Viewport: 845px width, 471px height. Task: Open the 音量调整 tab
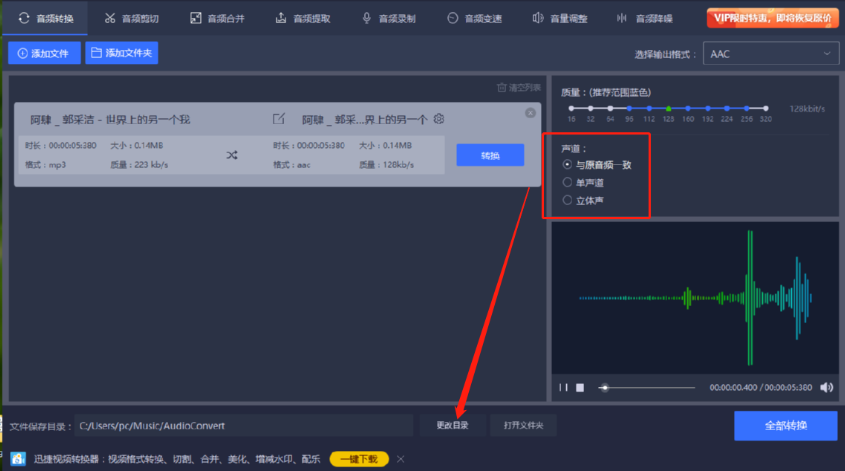click(560, 18)
